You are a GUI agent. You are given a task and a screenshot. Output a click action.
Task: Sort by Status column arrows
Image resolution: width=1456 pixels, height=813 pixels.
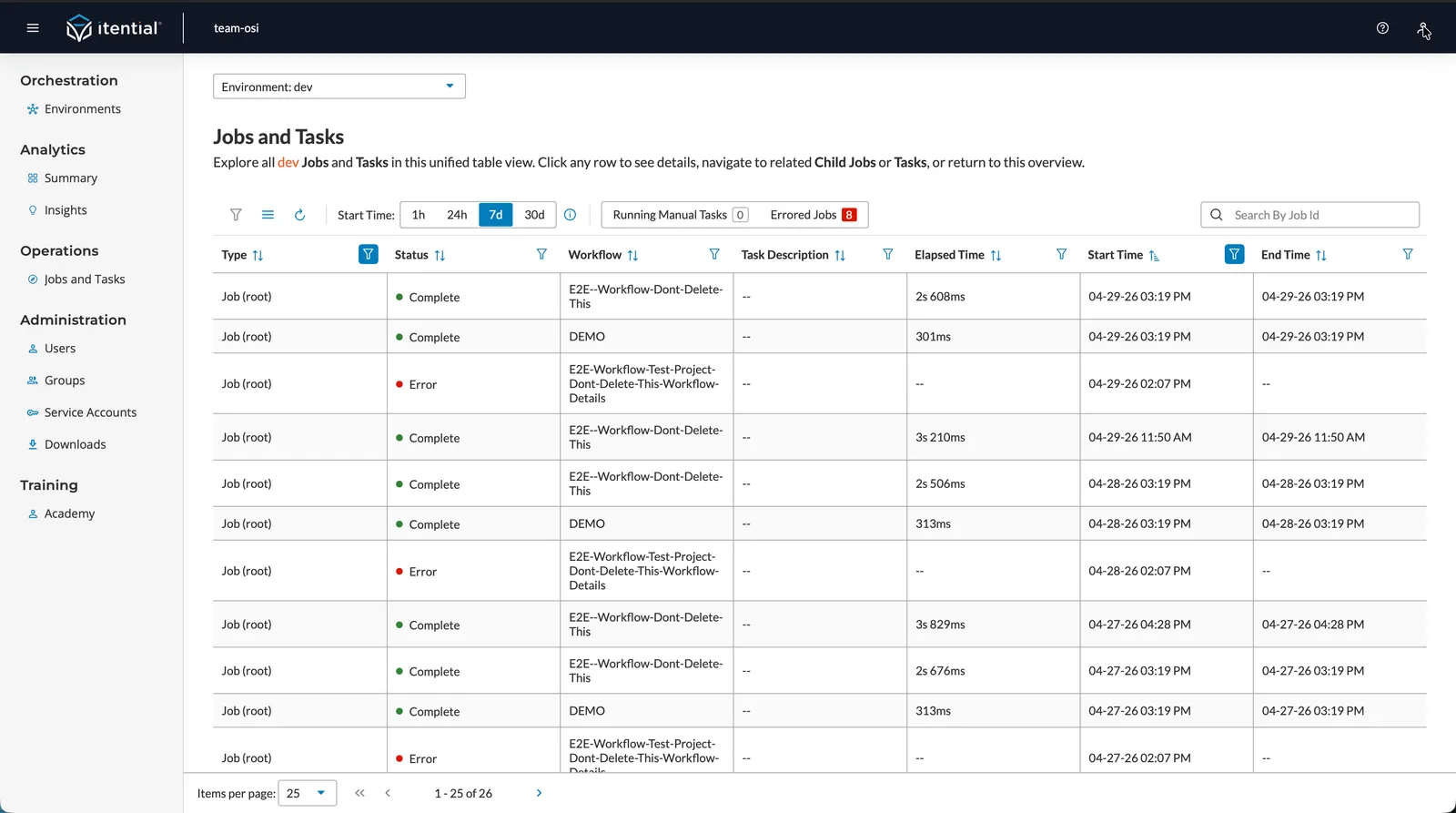pyautogui.click(x=440, y=255)
